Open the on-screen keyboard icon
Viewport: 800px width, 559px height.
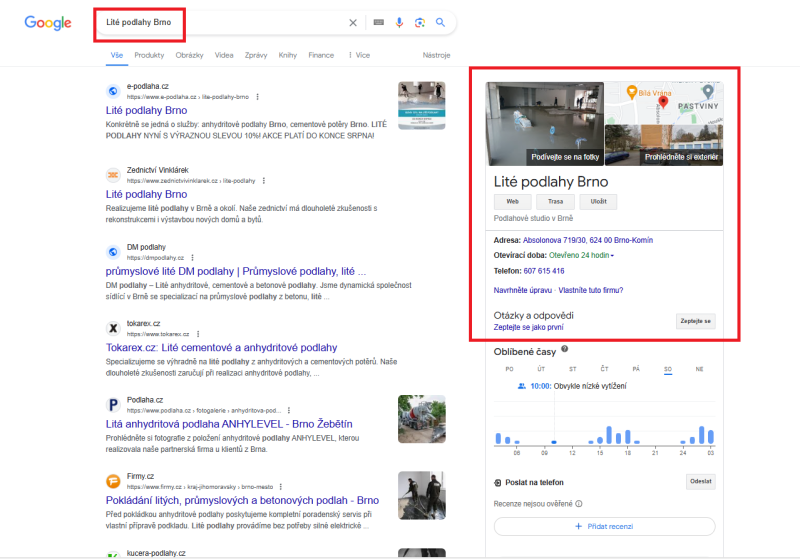379,22
